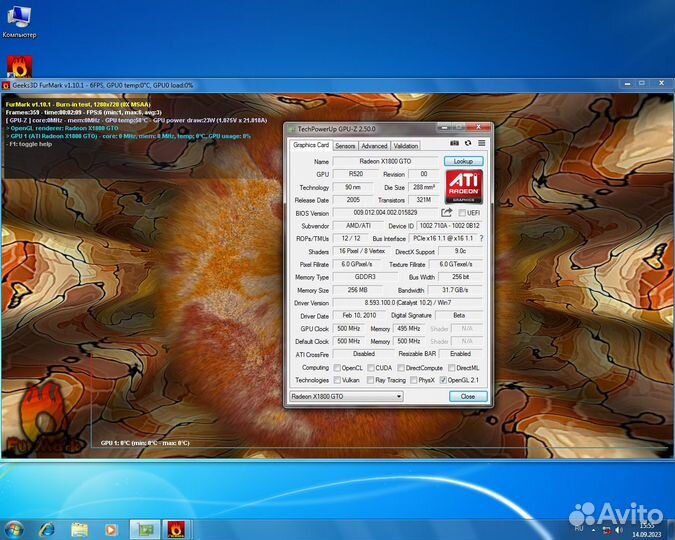This screenshot has height=540, width=675.
Task: Open the GPU-Z hamburger menu
Action: coord(481,144)
